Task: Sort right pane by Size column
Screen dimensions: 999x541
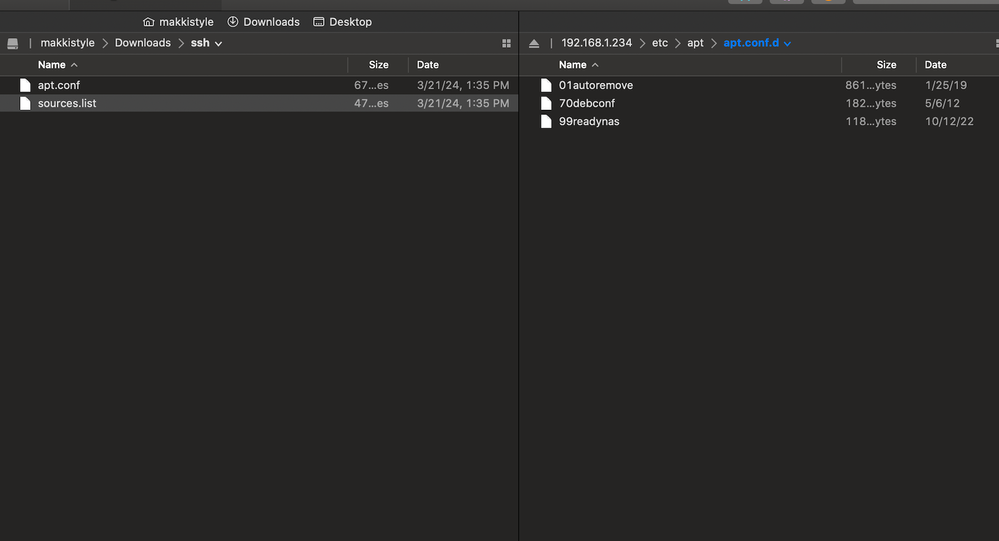Action: pos(886,65)
